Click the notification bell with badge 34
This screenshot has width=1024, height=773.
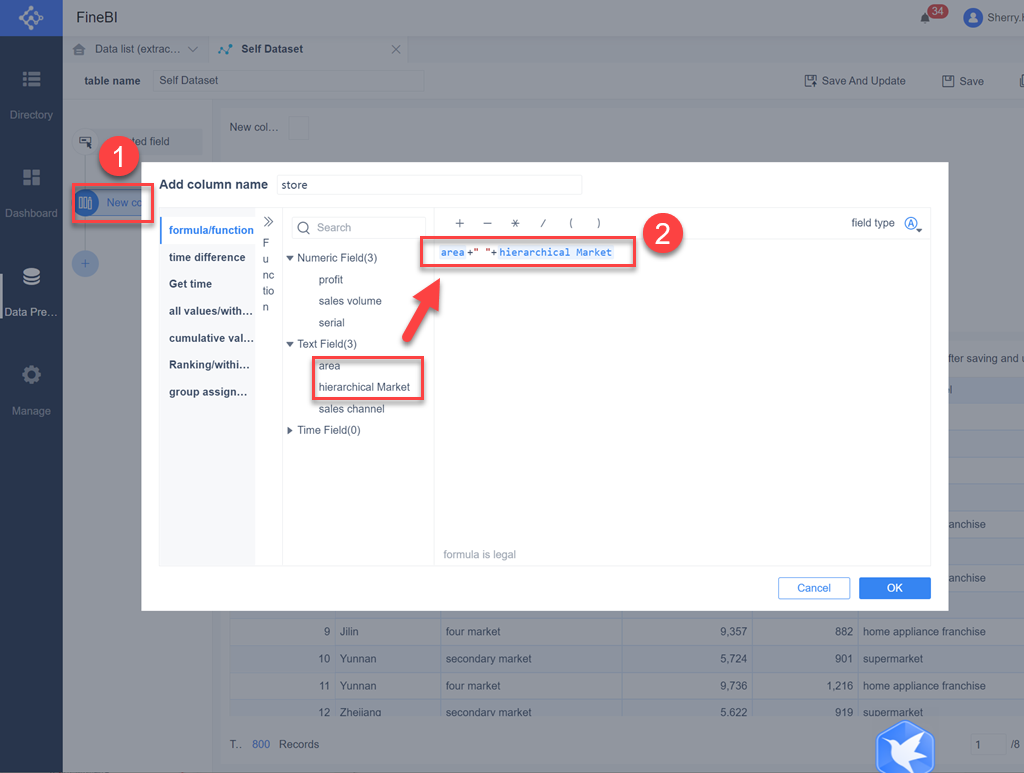pos(928,16)
